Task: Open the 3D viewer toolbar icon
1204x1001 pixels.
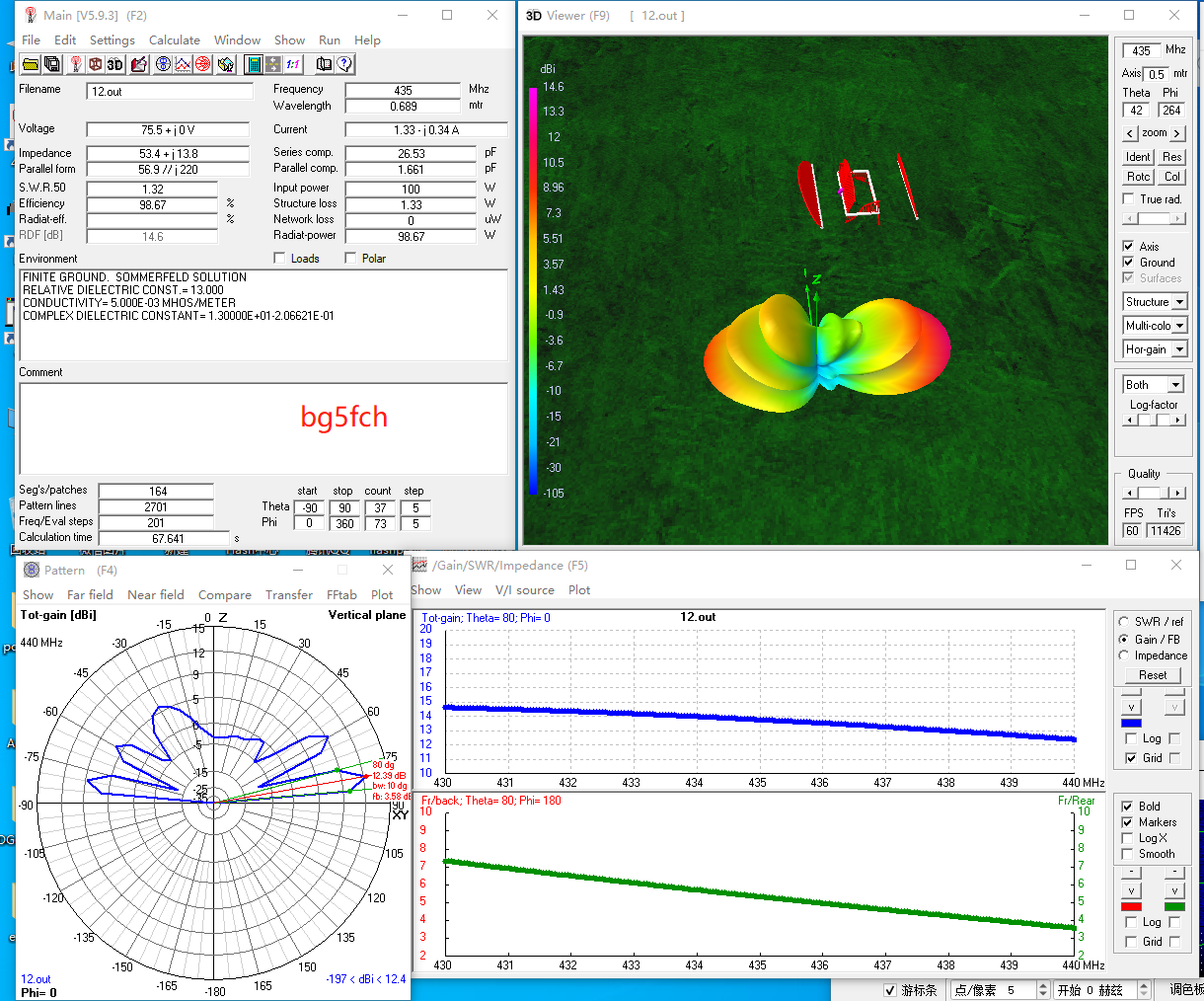Action: pyautogui.click(x=115, y=64)
